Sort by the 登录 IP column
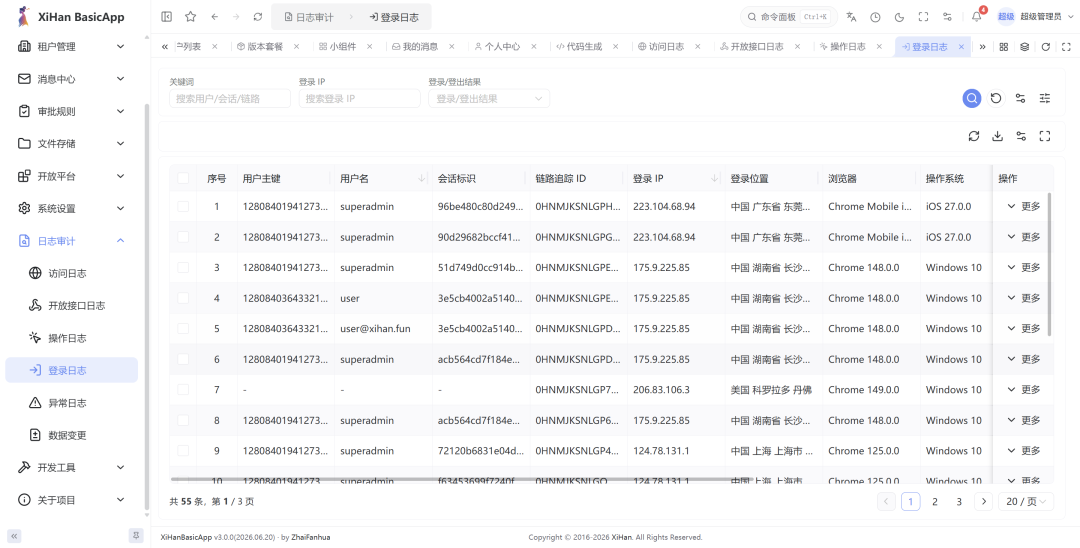Image resolution: width=1080 pixels, height=548 pixels. point(714,178)
